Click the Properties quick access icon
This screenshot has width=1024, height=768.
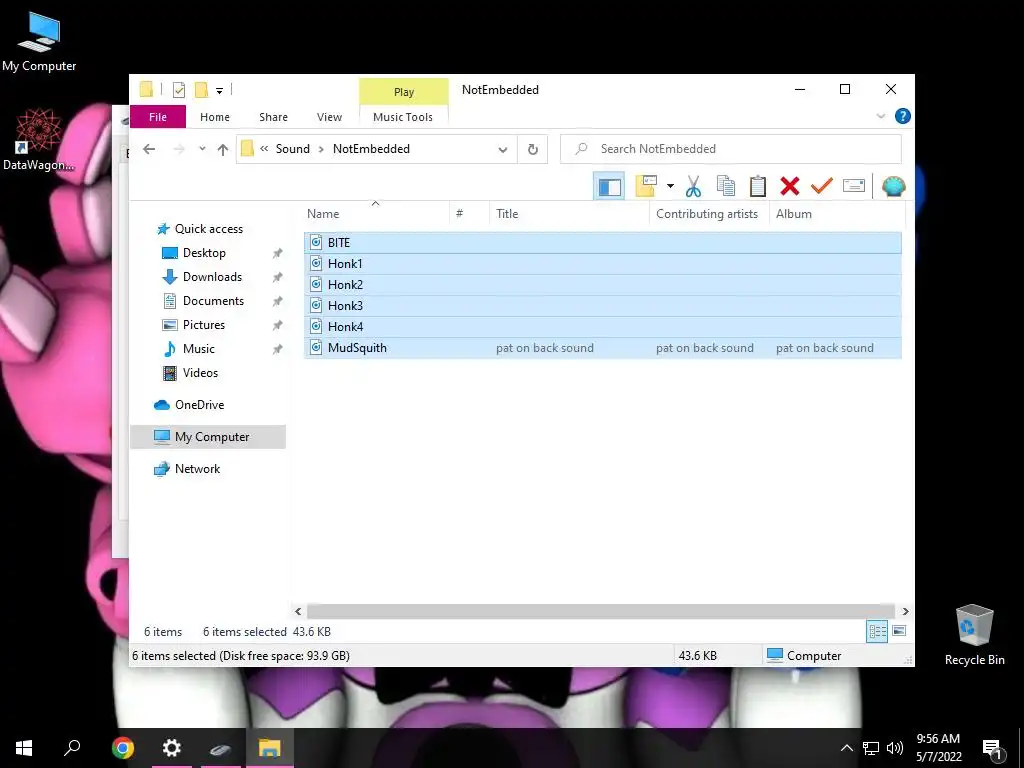point(178,90)
